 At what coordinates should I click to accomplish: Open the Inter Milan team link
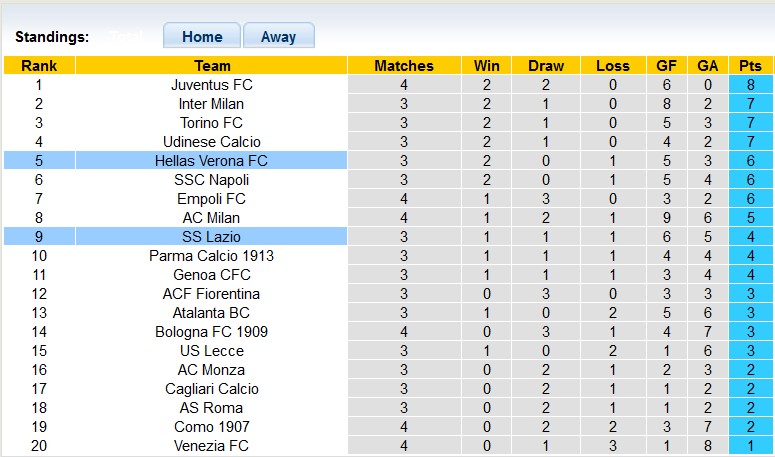pos(212,104)
